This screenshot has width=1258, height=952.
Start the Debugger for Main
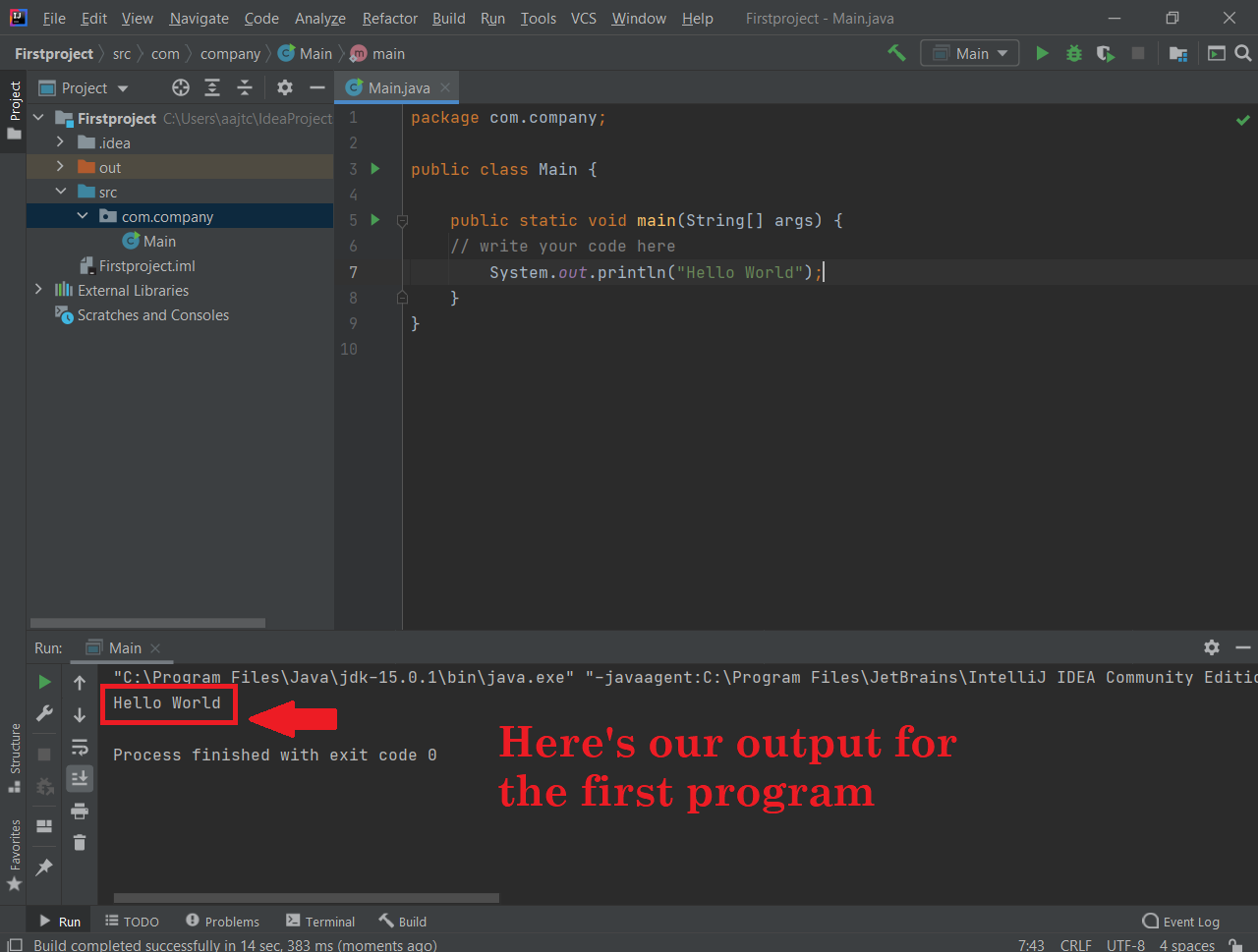click(1073, 53)
